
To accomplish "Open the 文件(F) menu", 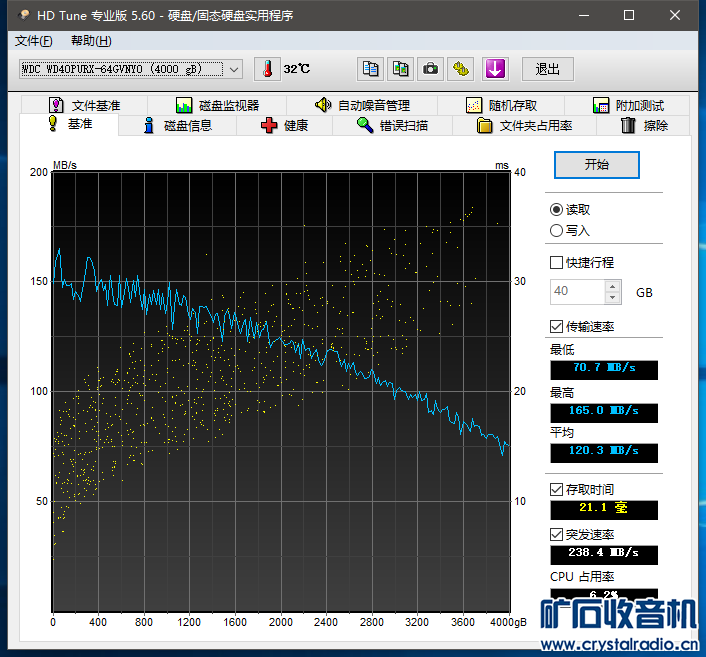I will tap(34, 41).
